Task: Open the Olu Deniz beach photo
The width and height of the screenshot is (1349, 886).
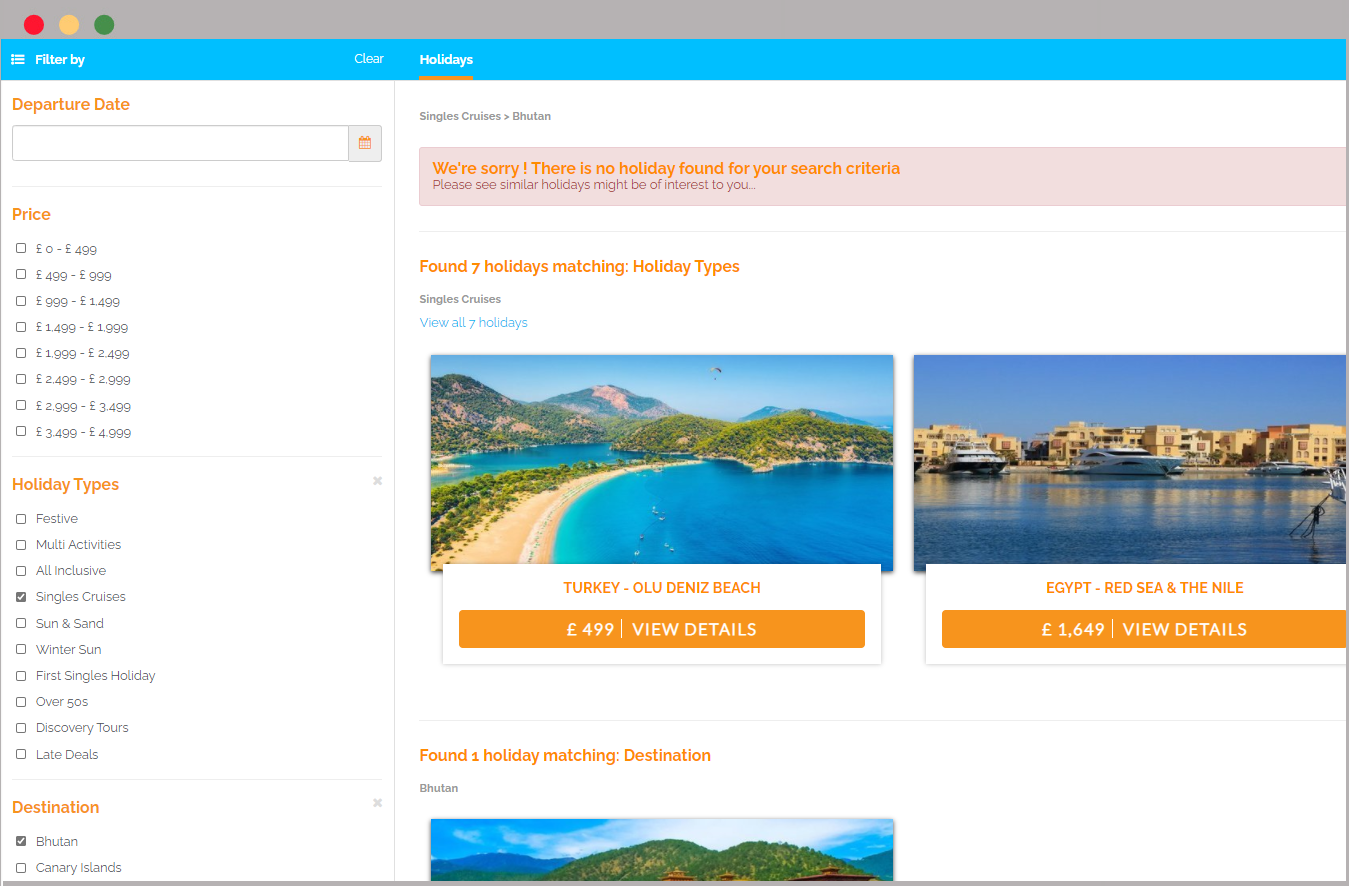Action: coord(661,462)
